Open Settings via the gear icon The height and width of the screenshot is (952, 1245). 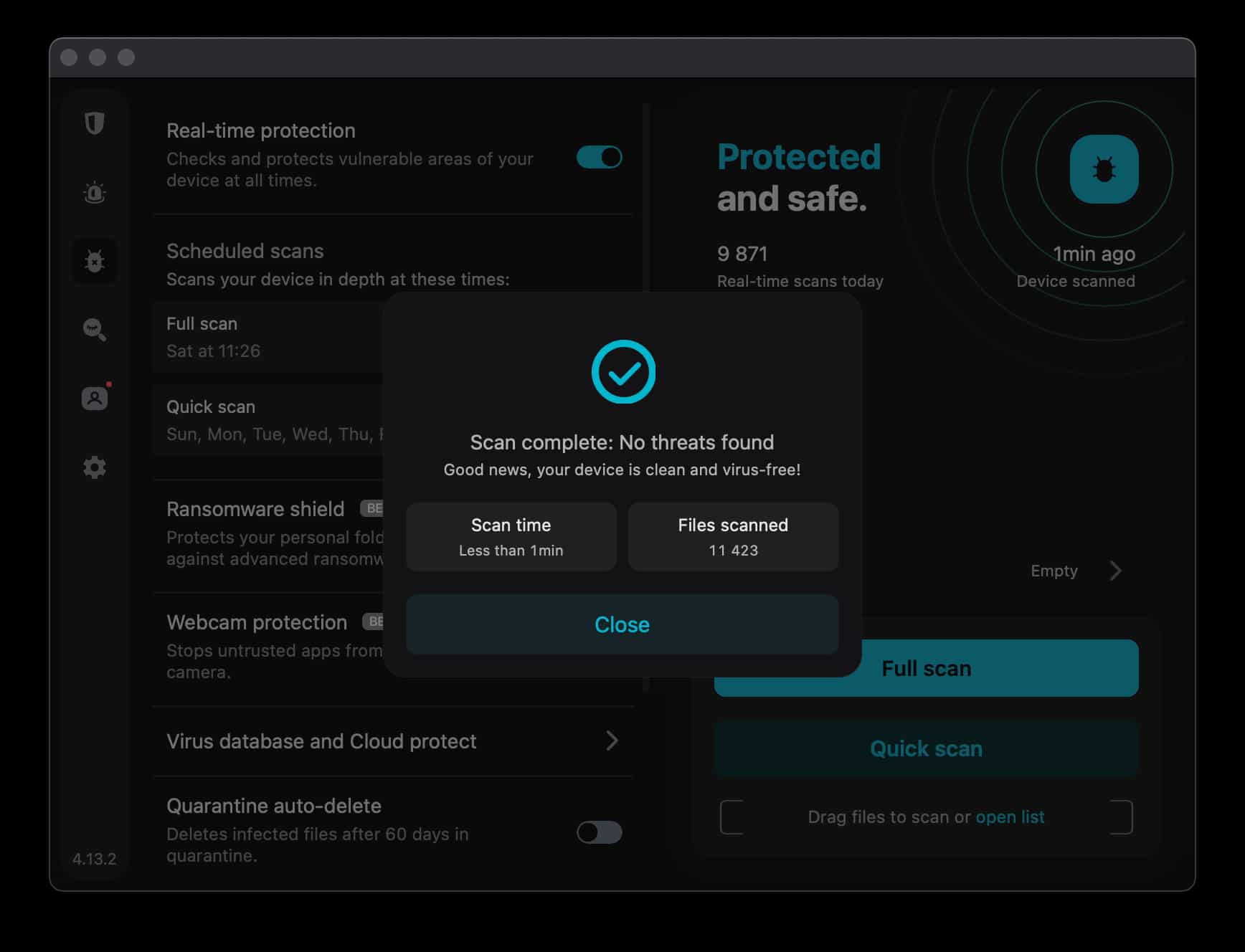[x=94, y=467]
